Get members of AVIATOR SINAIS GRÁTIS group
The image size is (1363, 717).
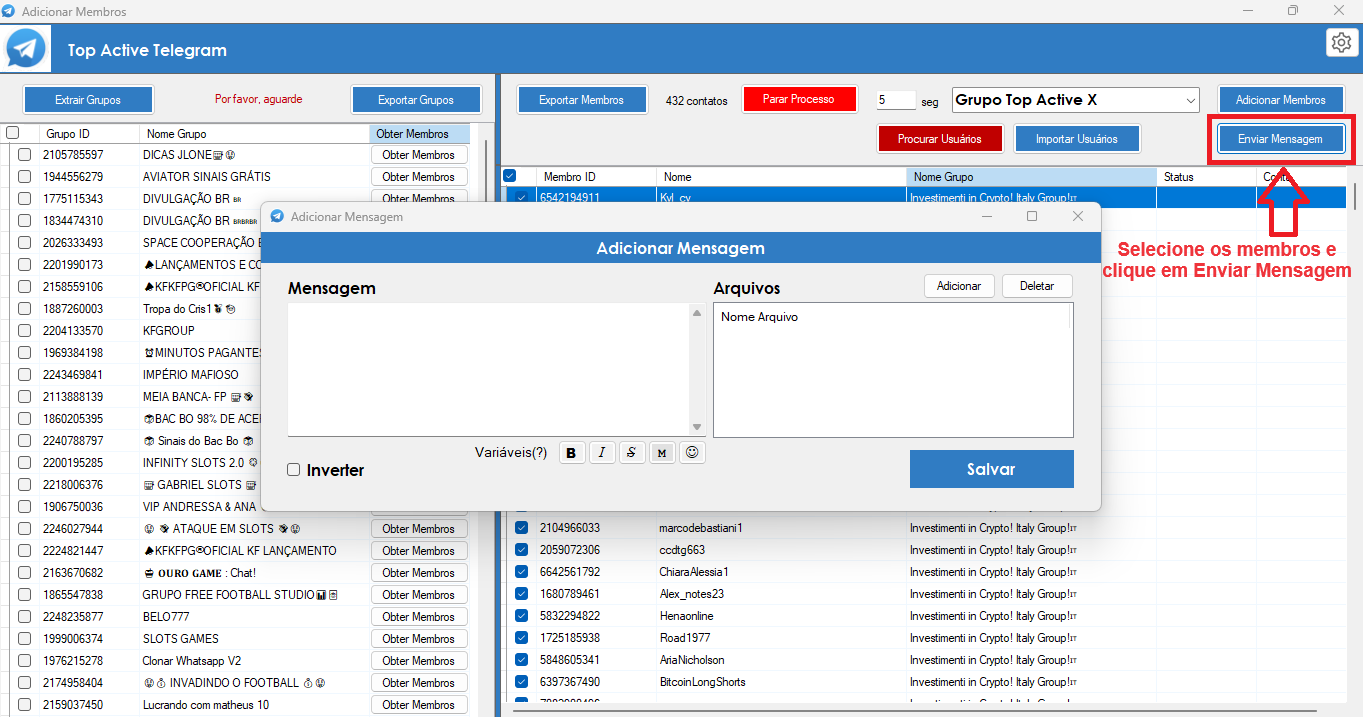(419, 177)
